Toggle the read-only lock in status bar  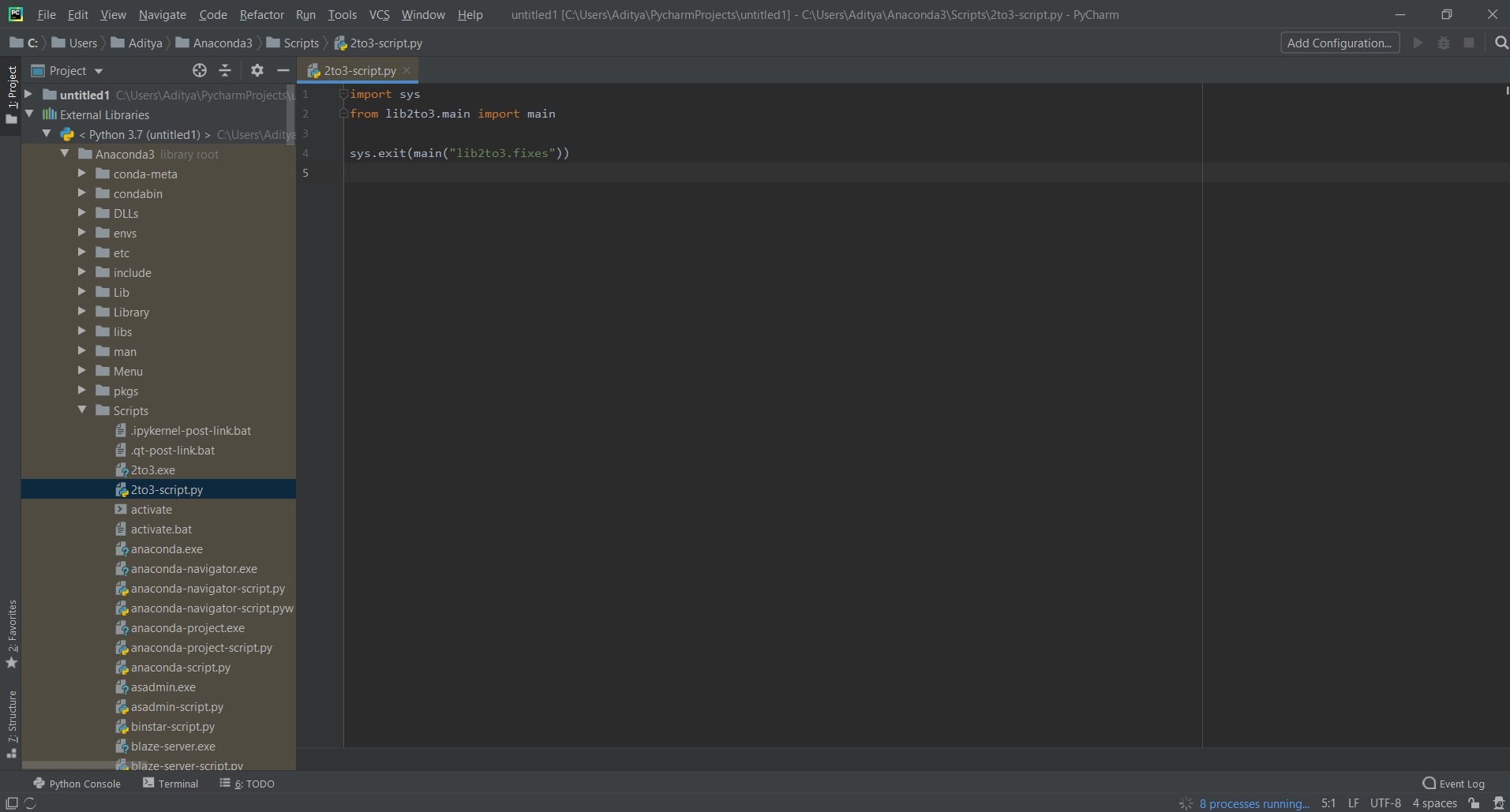click(1473, 803)
